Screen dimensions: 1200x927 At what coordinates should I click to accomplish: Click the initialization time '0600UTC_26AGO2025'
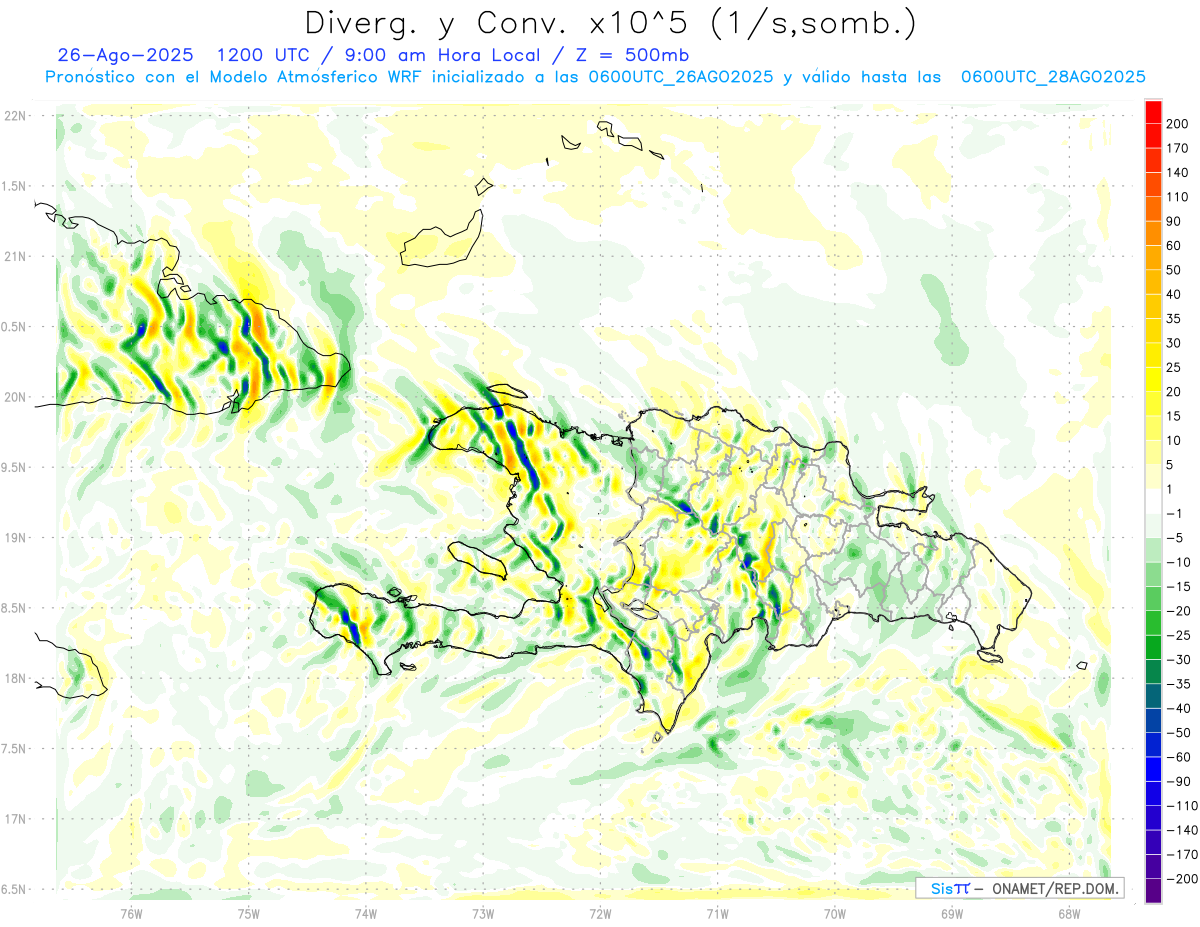(681, 77)
